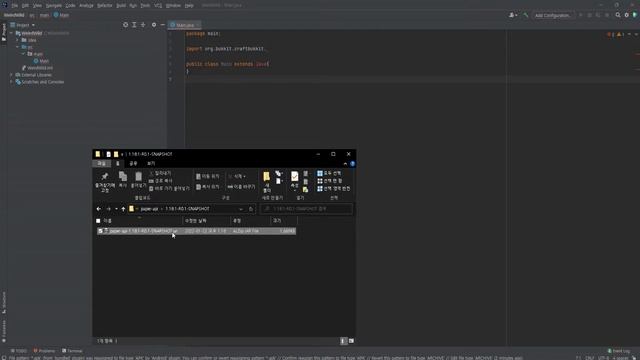The height and width of the screenshot is (360, 640).
Task: Expand Scratches and Consoles node
Action: pyautogui.click(x=11, y=82)
